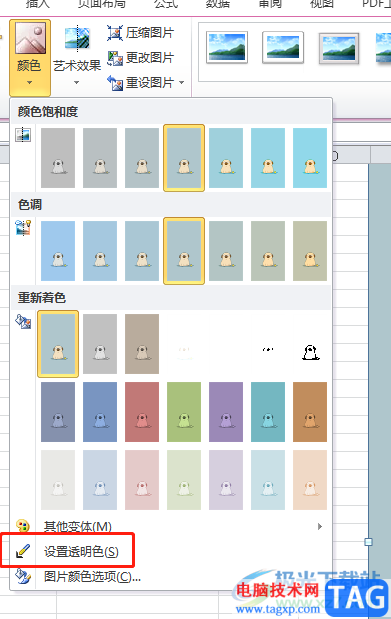
Task: Select the third color tone swatch
Action: (142, 251)
